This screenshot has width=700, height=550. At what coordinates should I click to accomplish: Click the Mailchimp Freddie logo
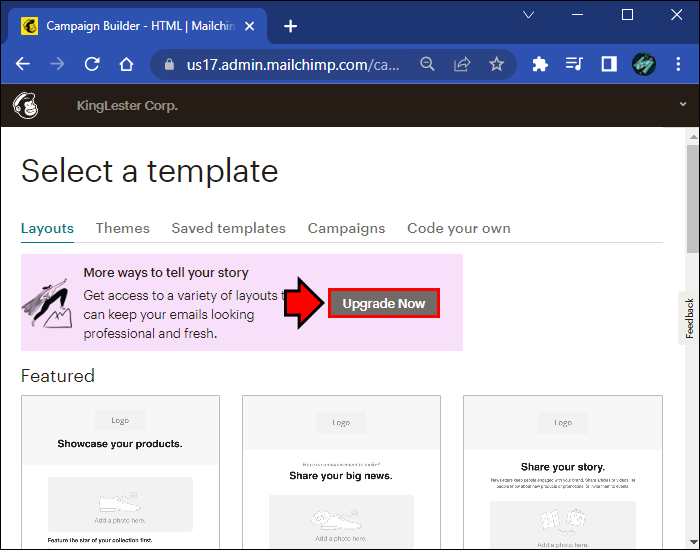pyautogui.click(x=25, y=106)
